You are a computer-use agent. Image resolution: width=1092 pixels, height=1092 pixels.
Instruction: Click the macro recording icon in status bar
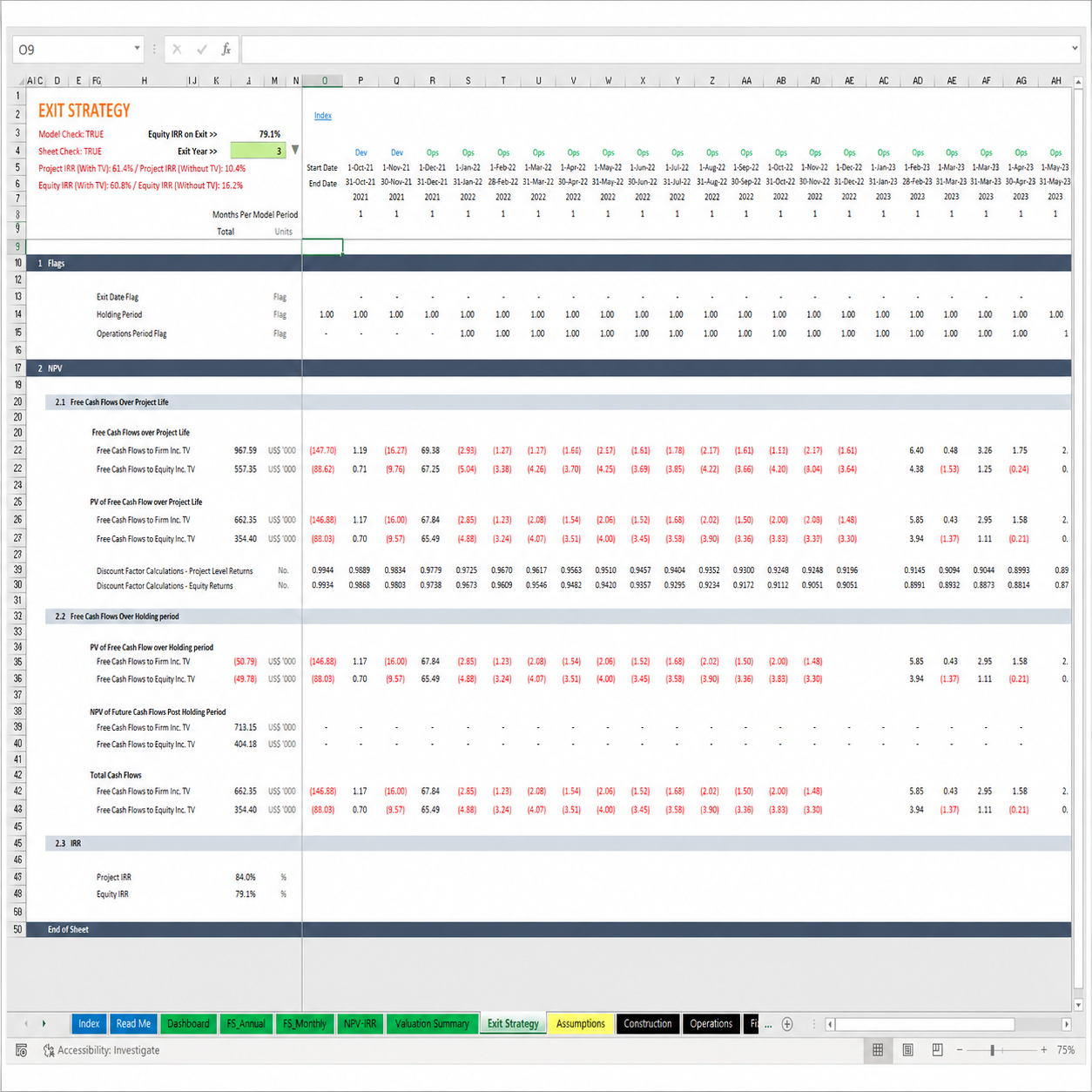coord(22,1050)
